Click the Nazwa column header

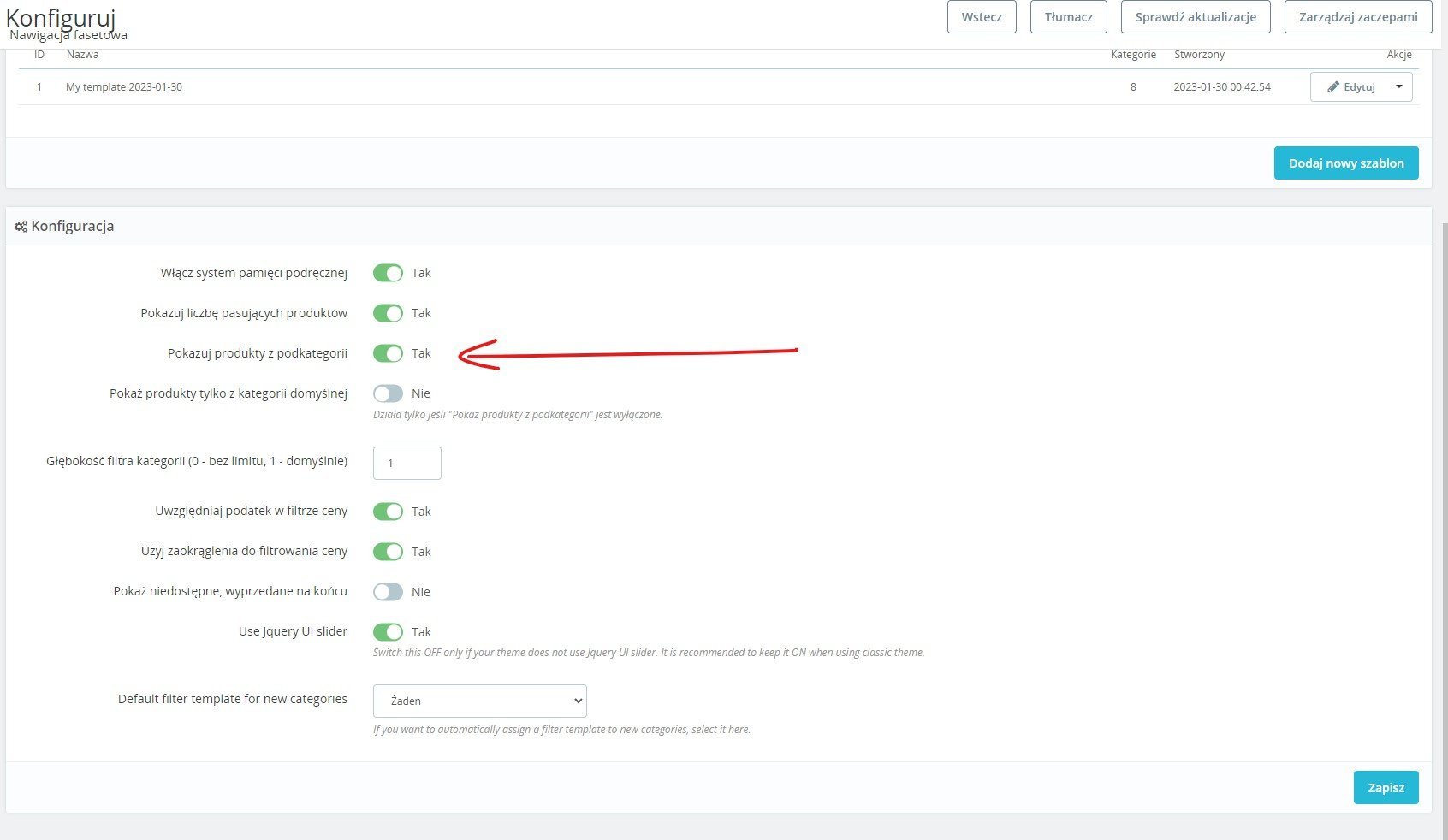tap(82, 55)
